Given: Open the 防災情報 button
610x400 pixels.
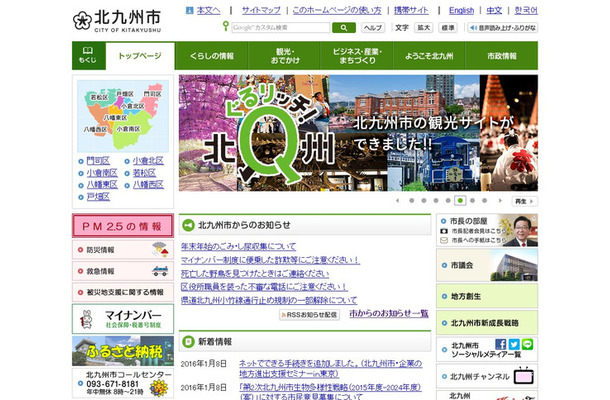Looking at the screenshot, I should [x=123, y=250].
